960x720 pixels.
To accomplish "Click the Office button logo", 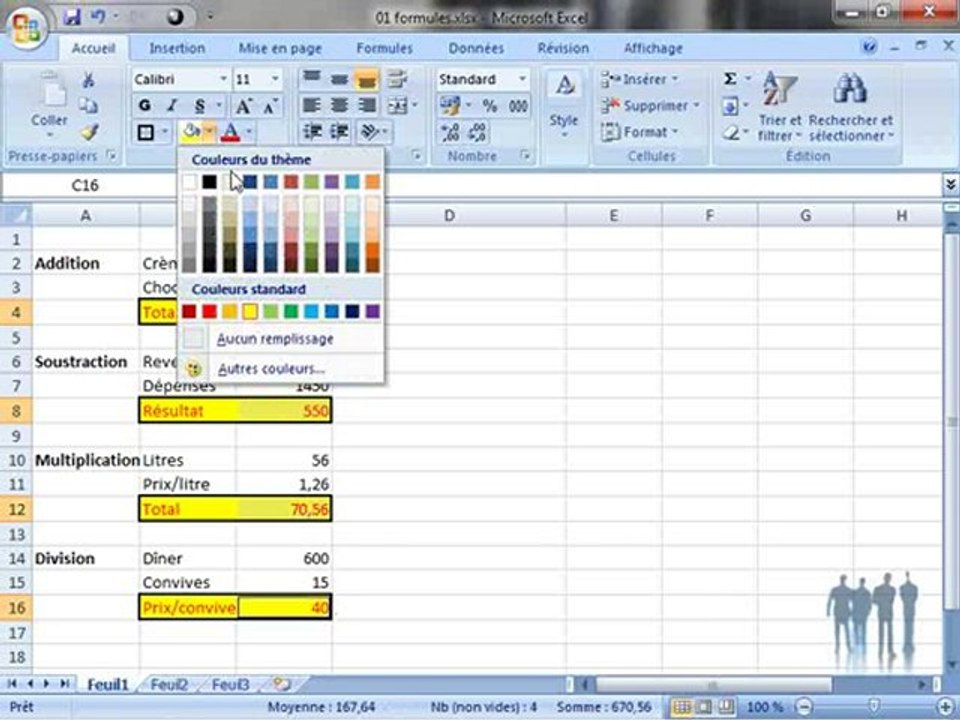I will pyautogui.click(x=26, y=29).
